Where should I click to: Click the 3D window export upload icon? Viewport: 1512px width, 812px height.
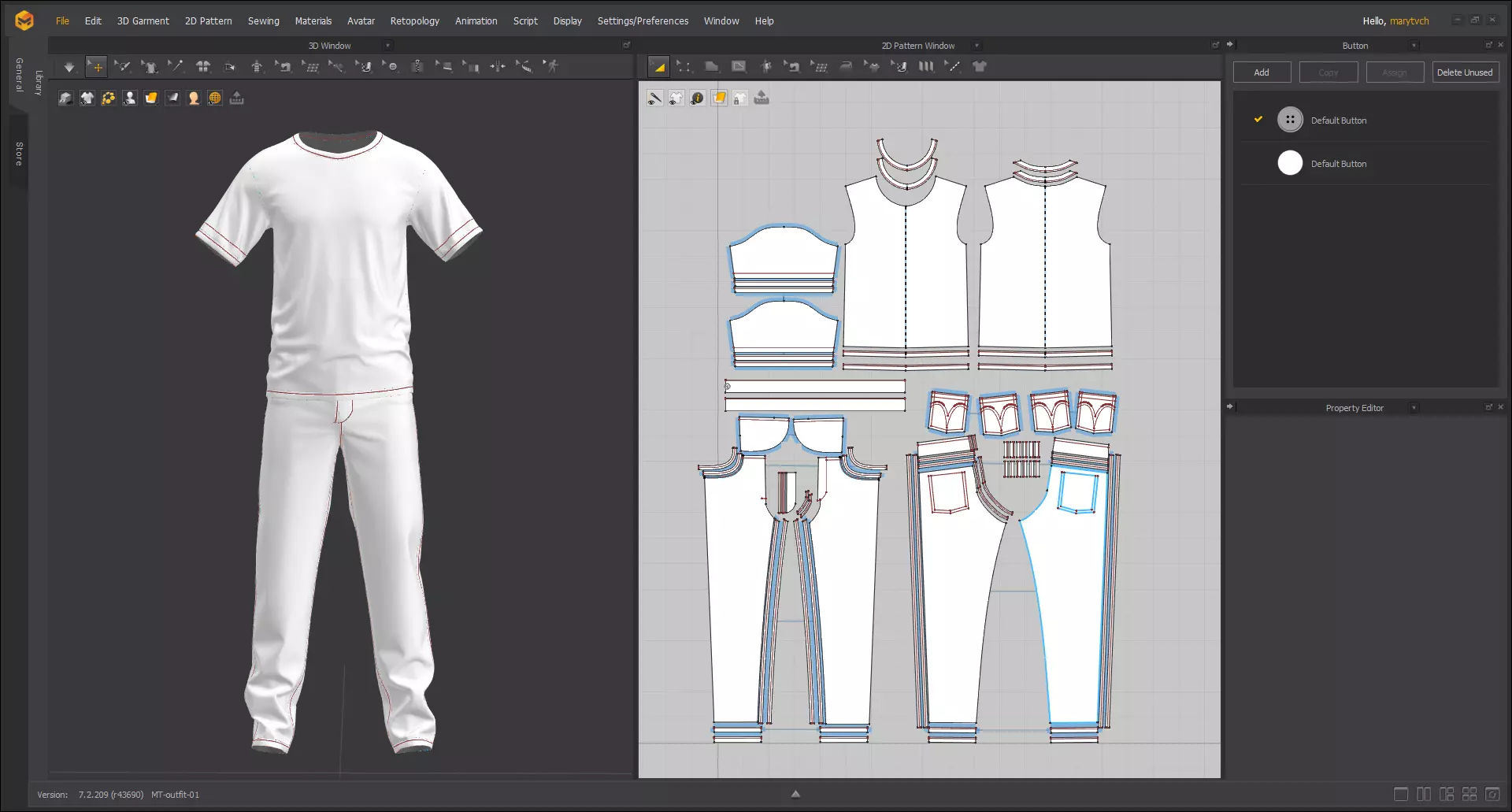click(x=236, y=98)
